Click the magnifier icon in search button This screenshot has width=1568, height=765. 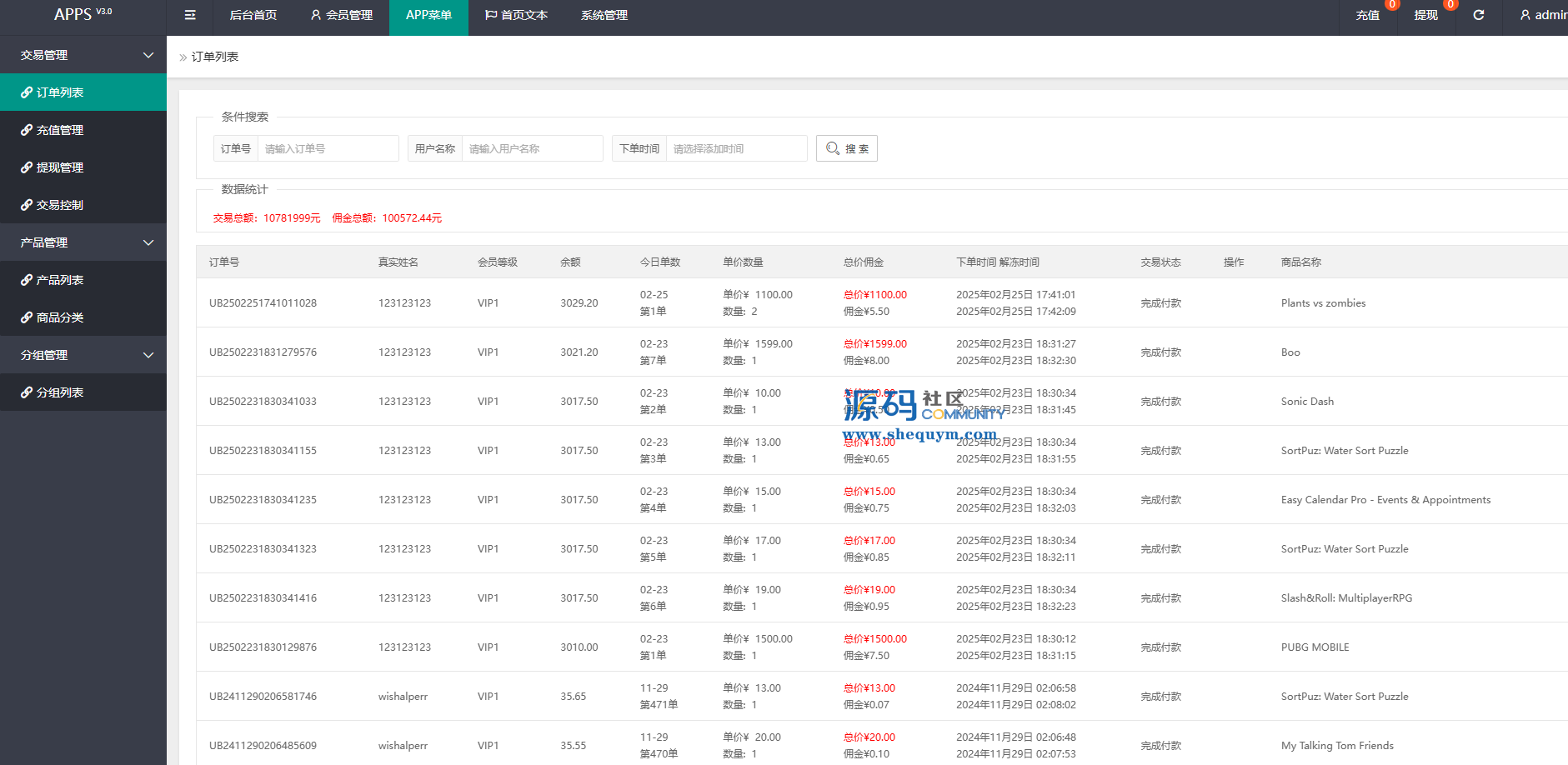pyautogui.click(x=832, y=148)
